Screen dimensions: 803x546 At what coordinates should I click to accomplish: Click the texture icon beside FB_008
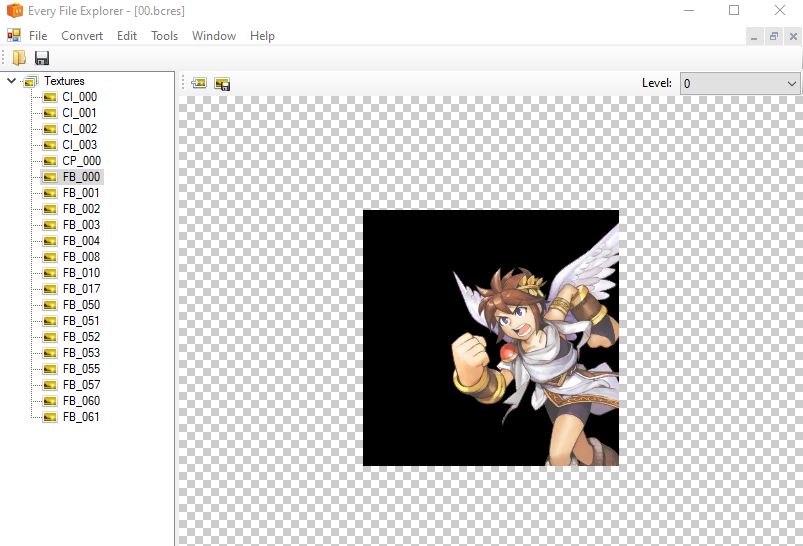click(x=50, y=257)
